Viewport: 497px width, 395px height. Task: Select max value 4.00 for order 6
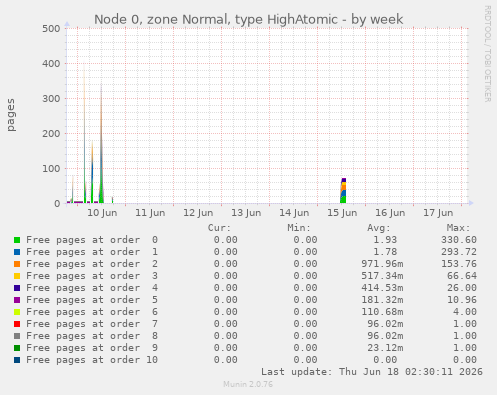coord(465,312)
